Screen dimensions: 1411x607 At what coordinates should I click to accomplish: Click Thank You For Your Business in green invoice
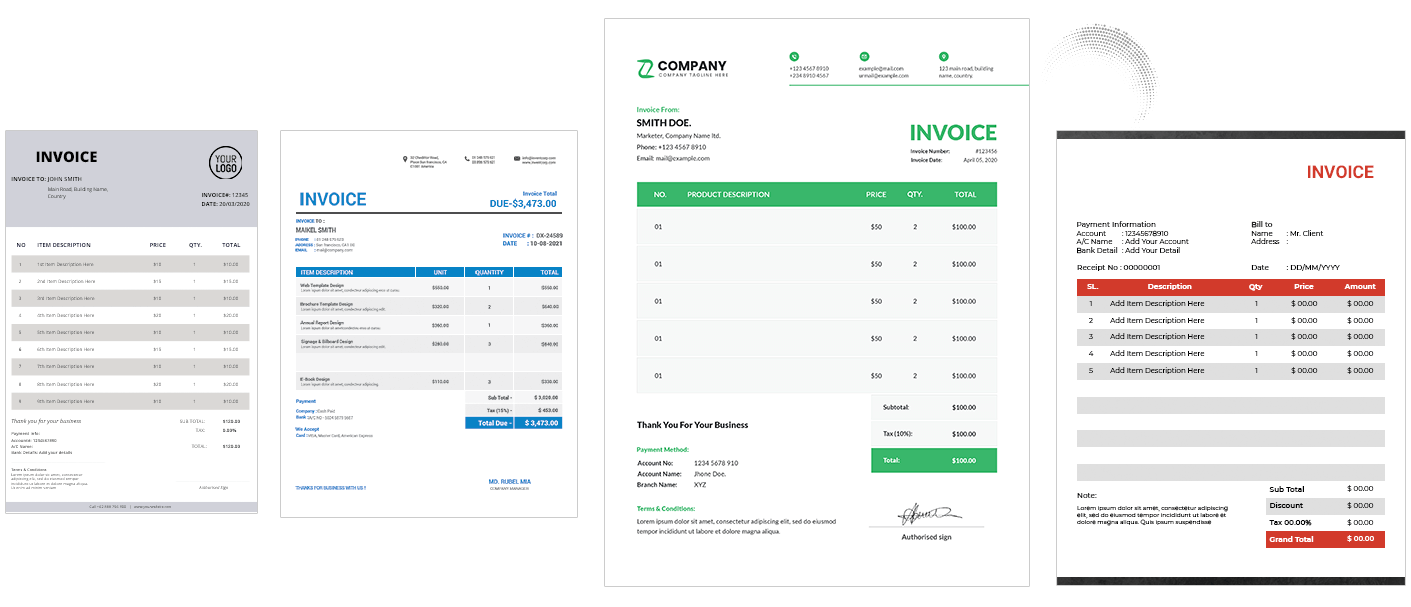click(692, 425)
